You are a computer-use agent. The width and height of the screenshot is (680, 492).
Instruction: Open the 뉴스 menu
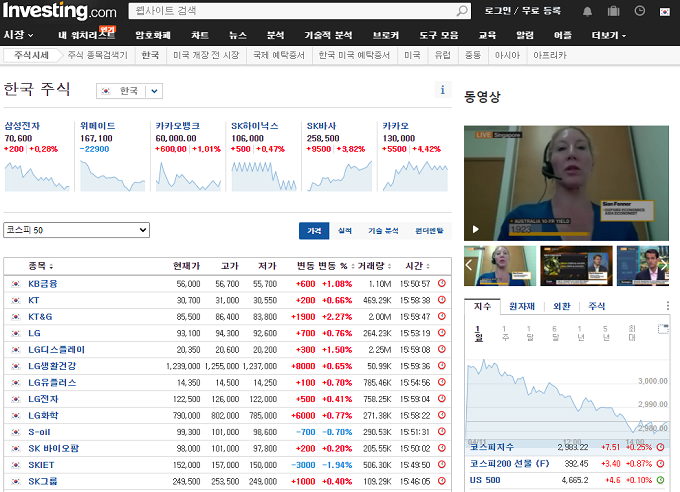point(238,35)
